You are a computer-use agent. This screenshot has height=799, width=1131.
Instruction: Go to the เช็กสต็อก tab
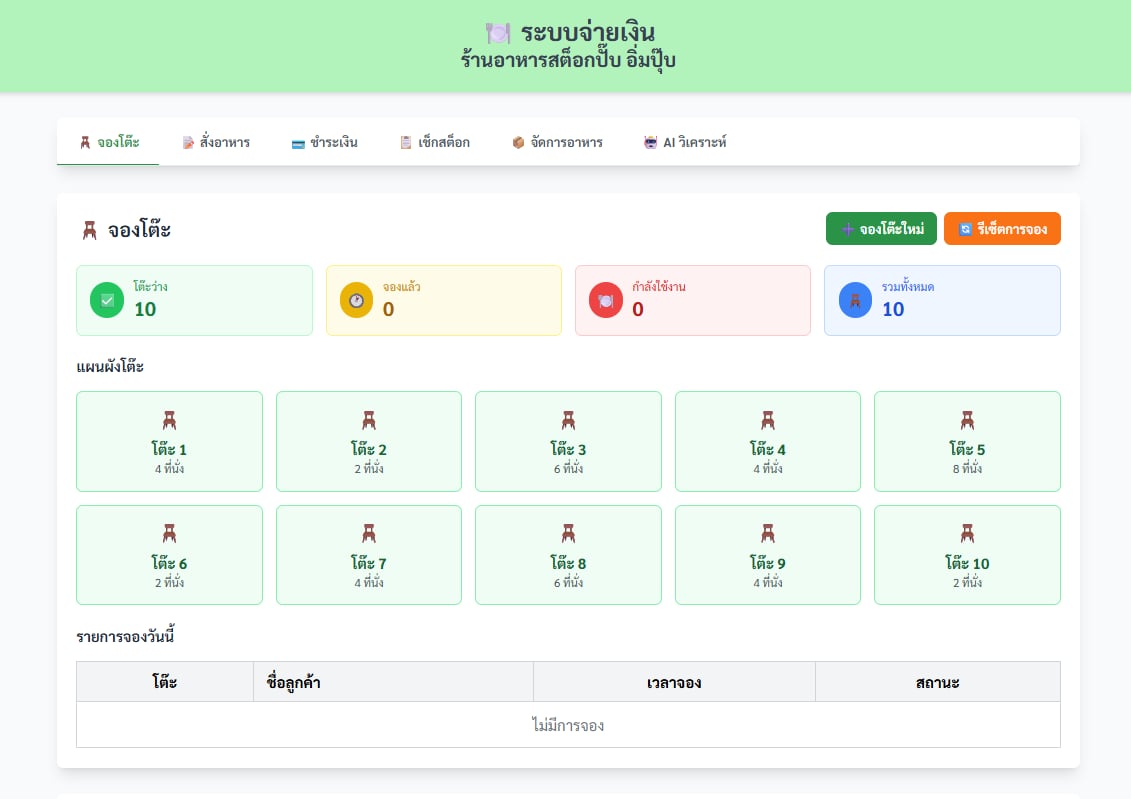pos(434,142)
